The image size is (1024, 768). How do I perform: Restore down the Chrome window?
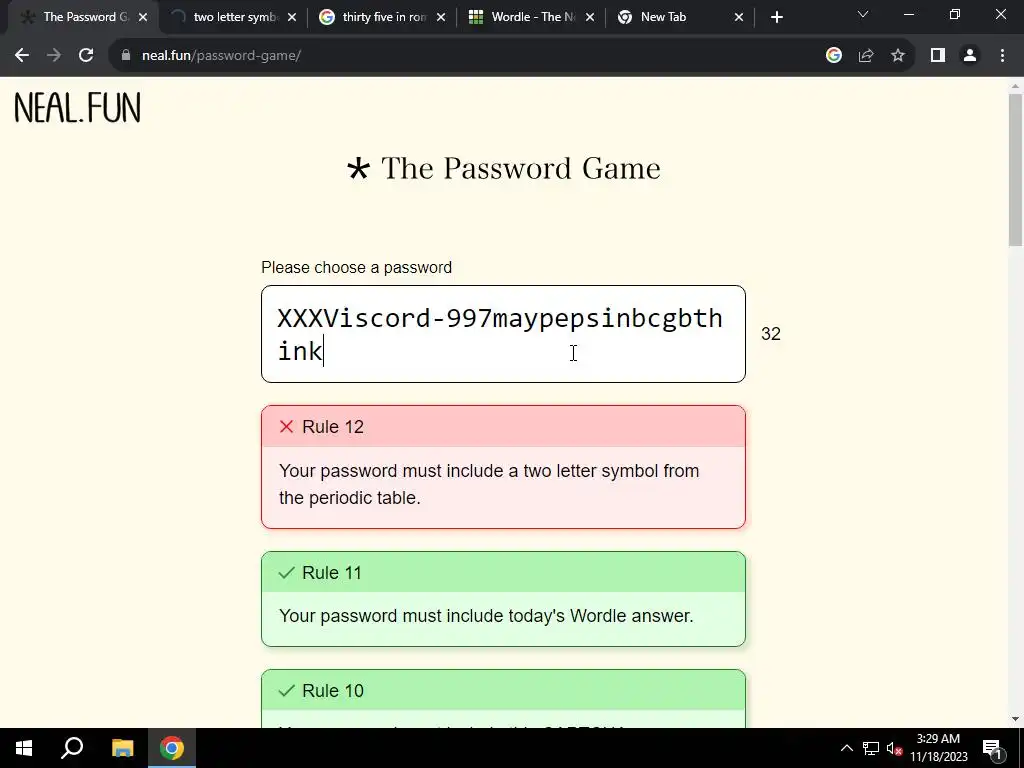(x=955, y=14)
